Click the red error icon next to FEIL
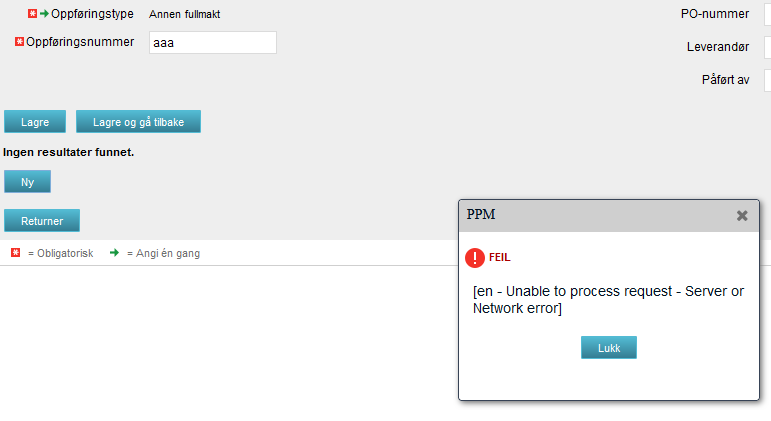Screen dimensions: 771x421 tap(476, 257)
